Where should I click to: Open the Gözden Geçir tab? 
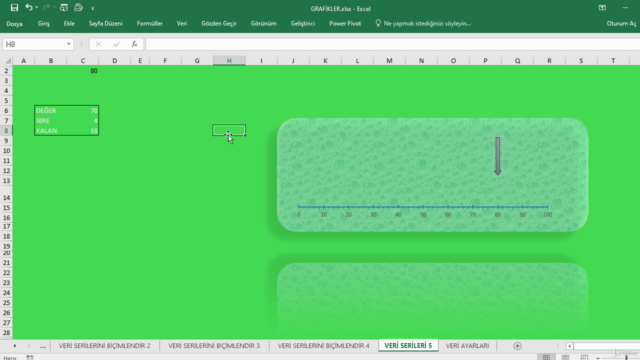(219, 24)
